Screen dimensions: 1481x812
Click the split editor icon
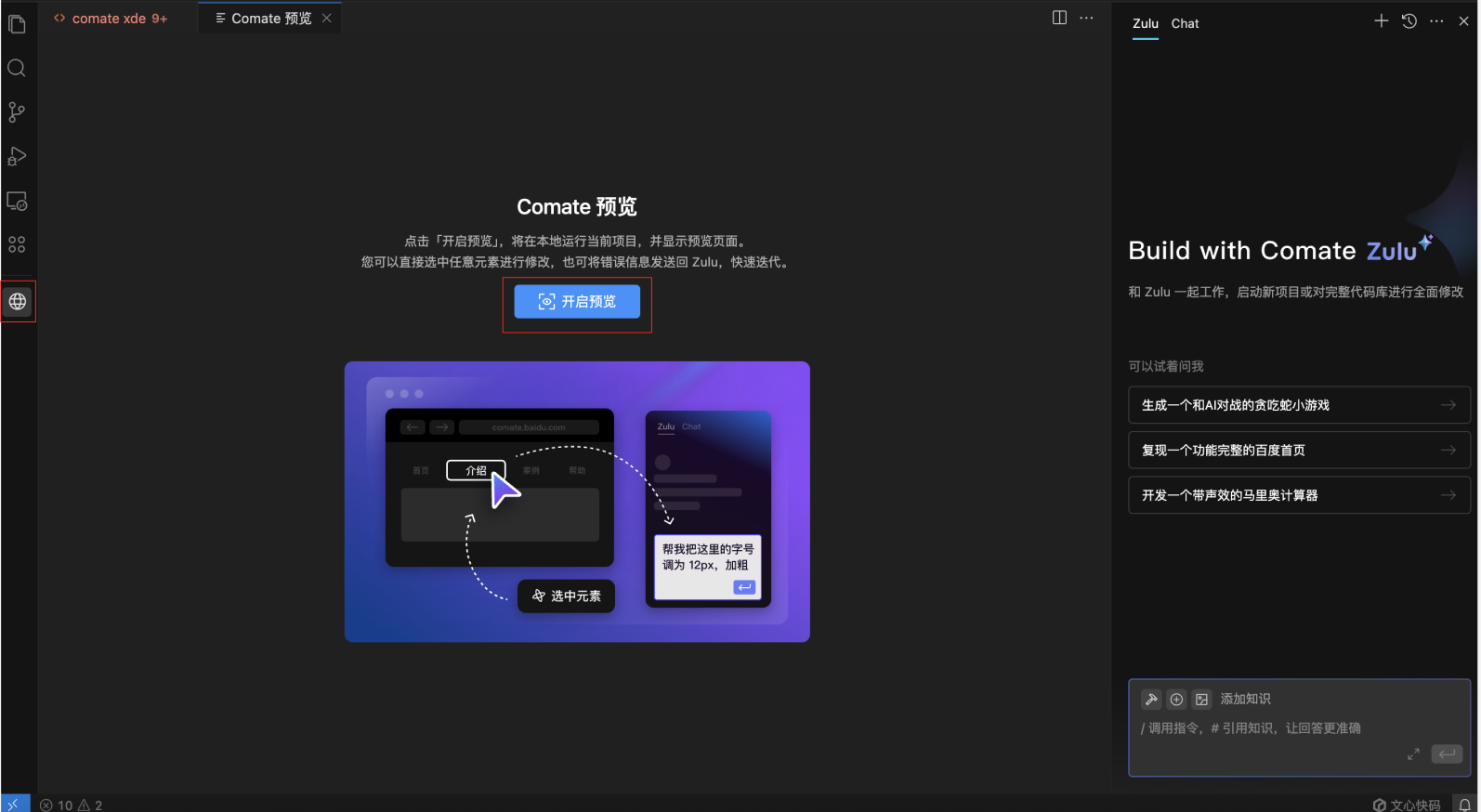click(x=1059, y=18)
